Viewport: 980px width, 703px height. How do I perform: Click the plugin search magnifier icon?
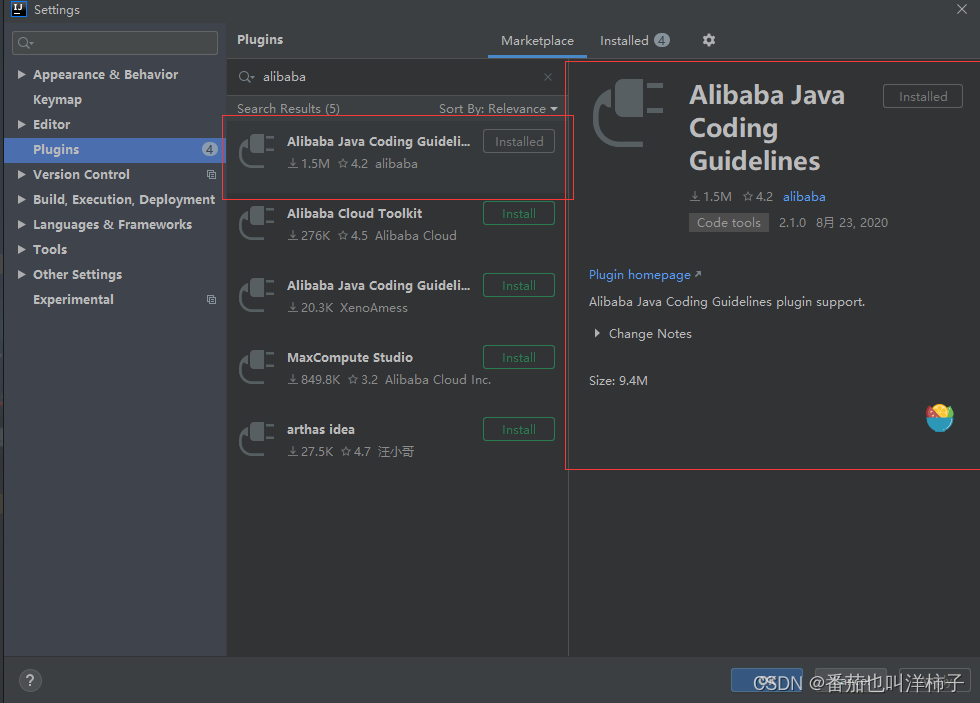(x=246, y=77)
